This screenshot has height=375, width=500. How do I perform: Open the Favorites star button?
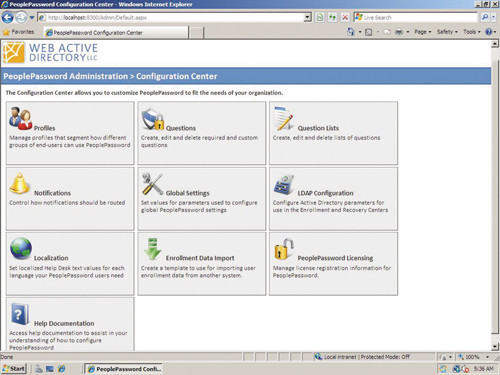point(18,32)
